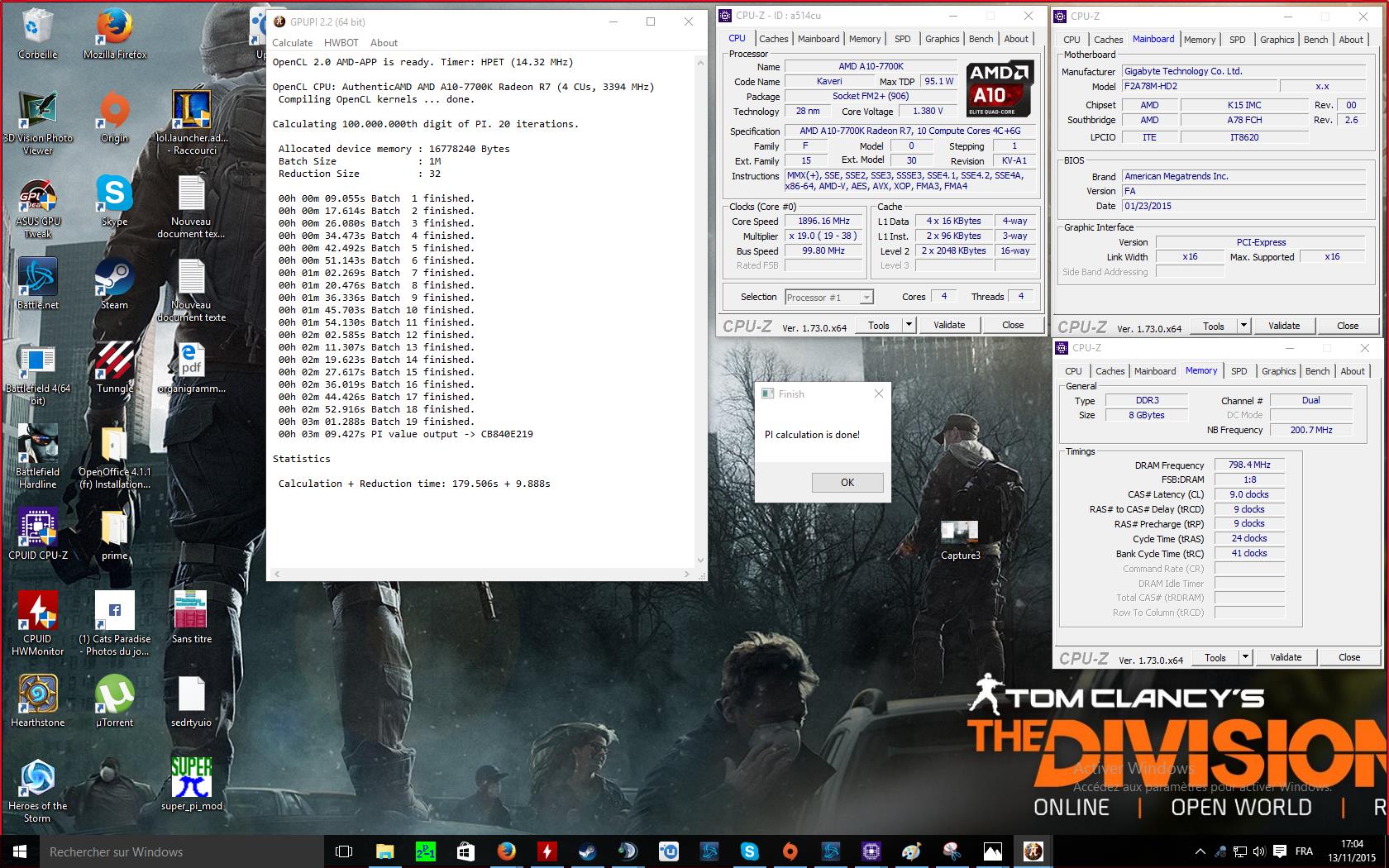Open organigramm pdf file icon
The width and height of the screenshot is (1389, 868).
coord(191,368)
